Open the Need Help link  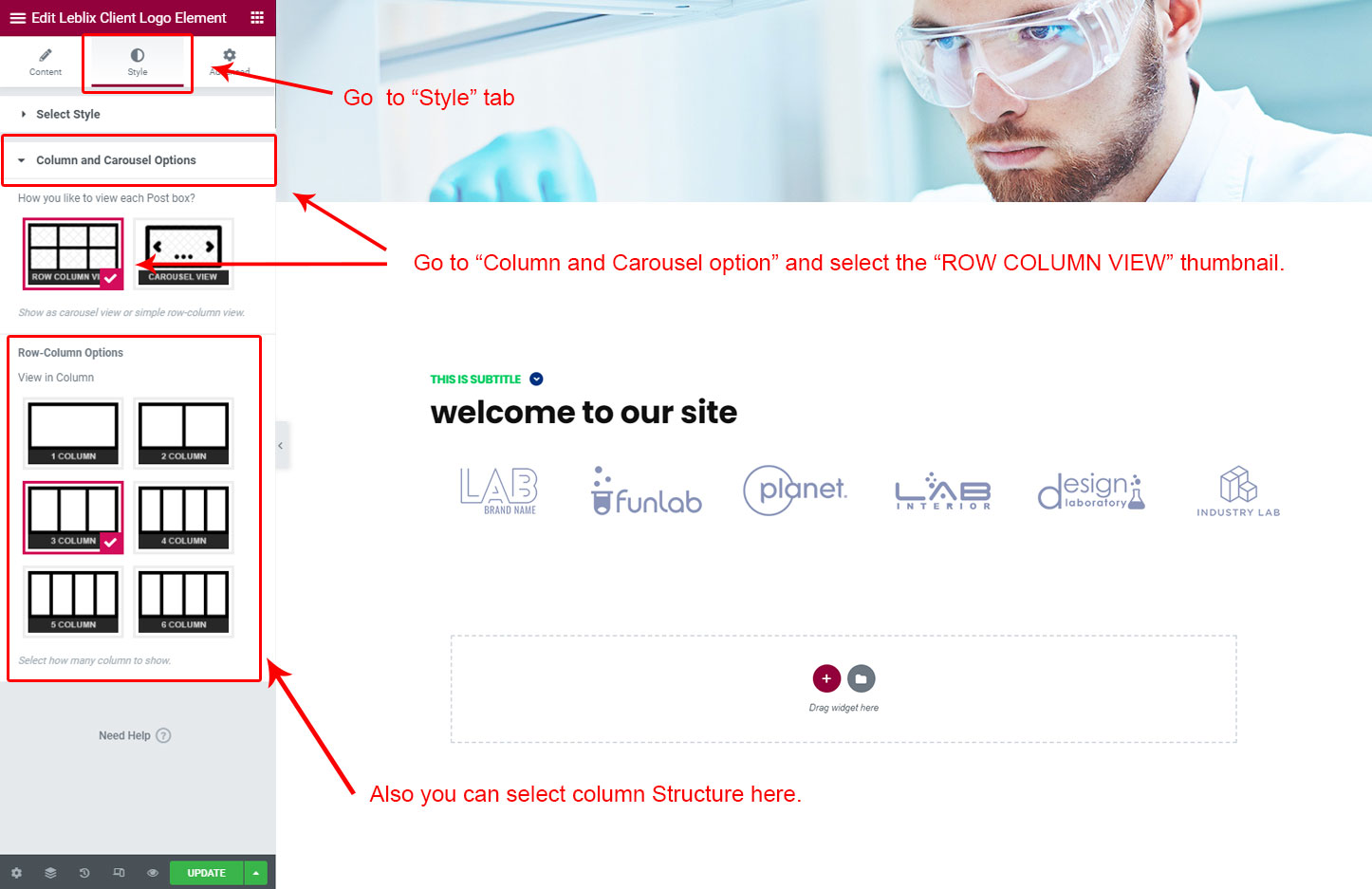tap(134, 735)
